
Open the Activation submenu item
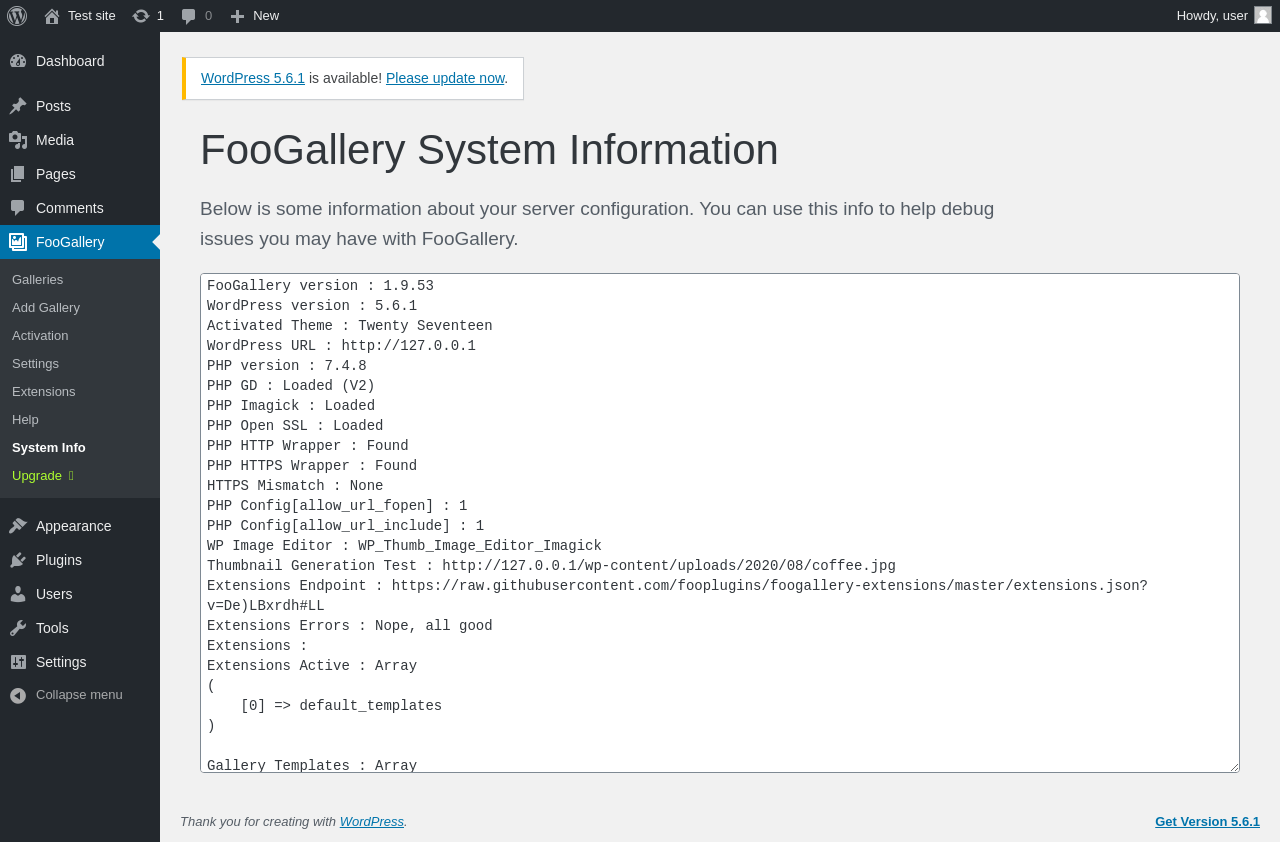pos(80,335)
